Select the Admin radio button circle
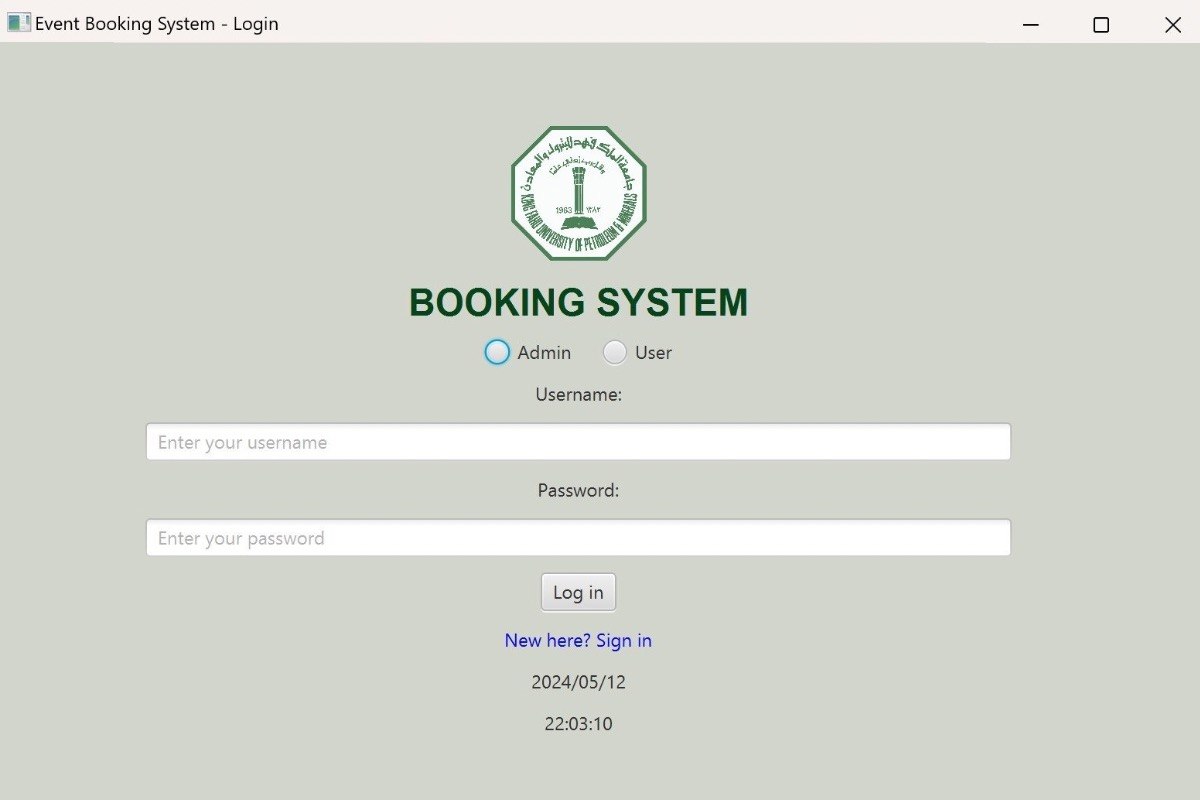The width and height of the screenshot is (1200, 800). point(497,352)
